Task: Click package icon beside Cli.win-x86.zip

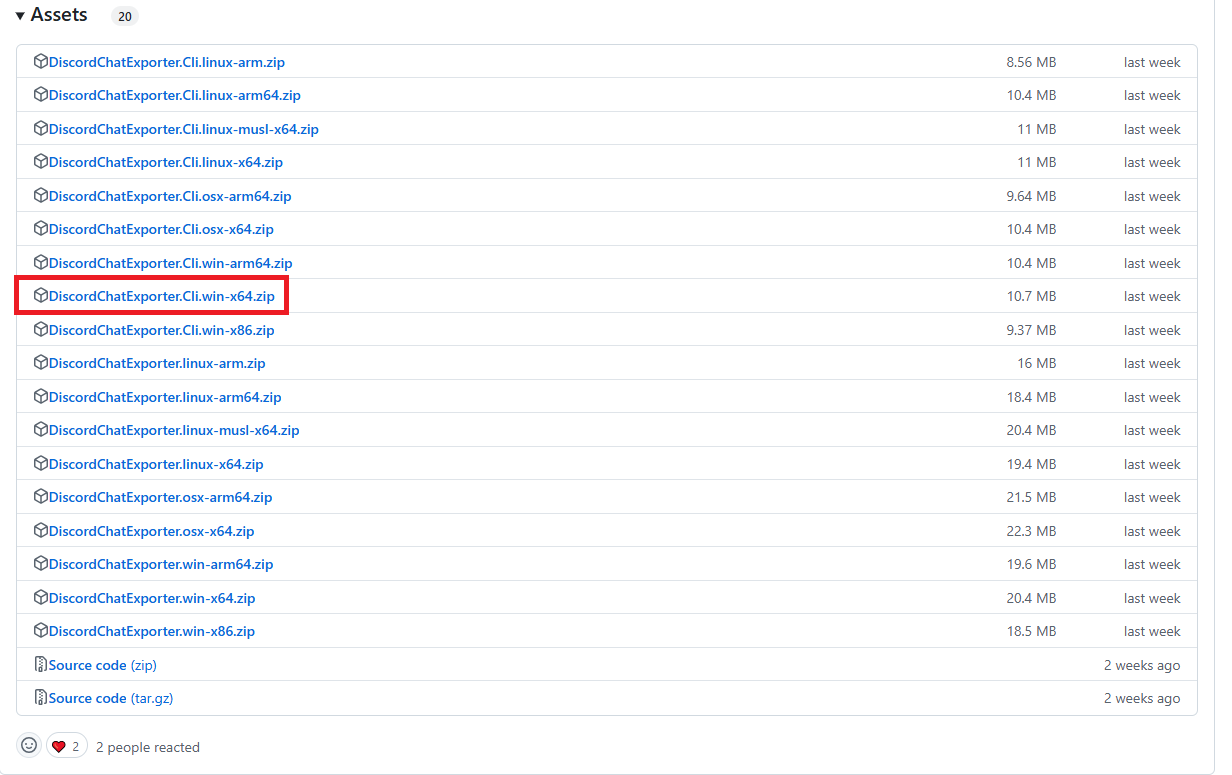Action: (41, 329)
